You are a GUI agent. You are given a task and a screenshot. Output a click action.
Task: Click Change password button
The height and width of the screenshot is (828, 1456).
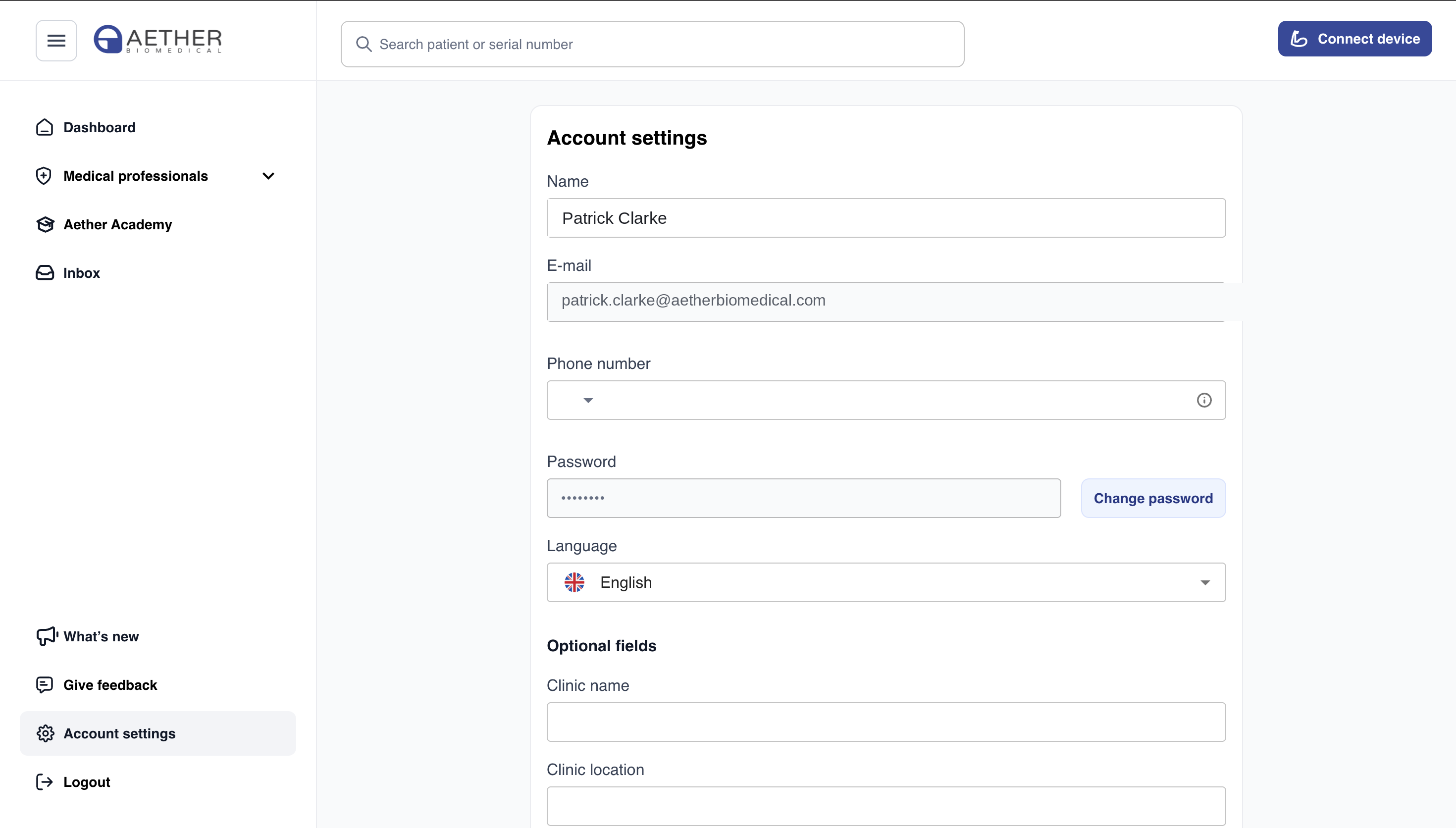click(x=1153, y=498)
